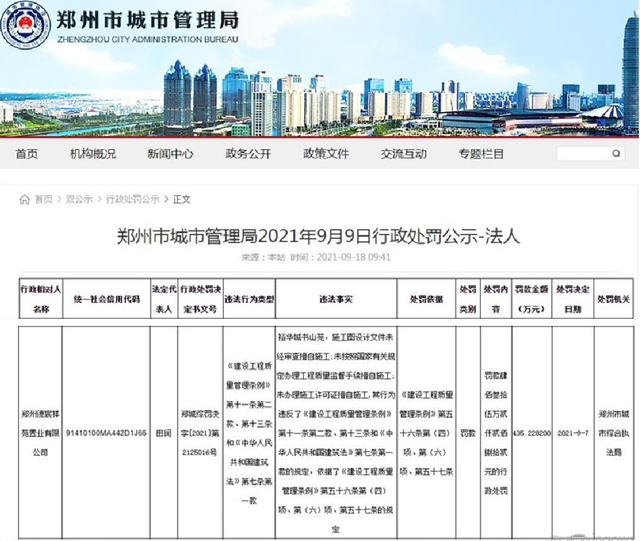Click the 双公示 breadcrumb link

click(77, 199)
